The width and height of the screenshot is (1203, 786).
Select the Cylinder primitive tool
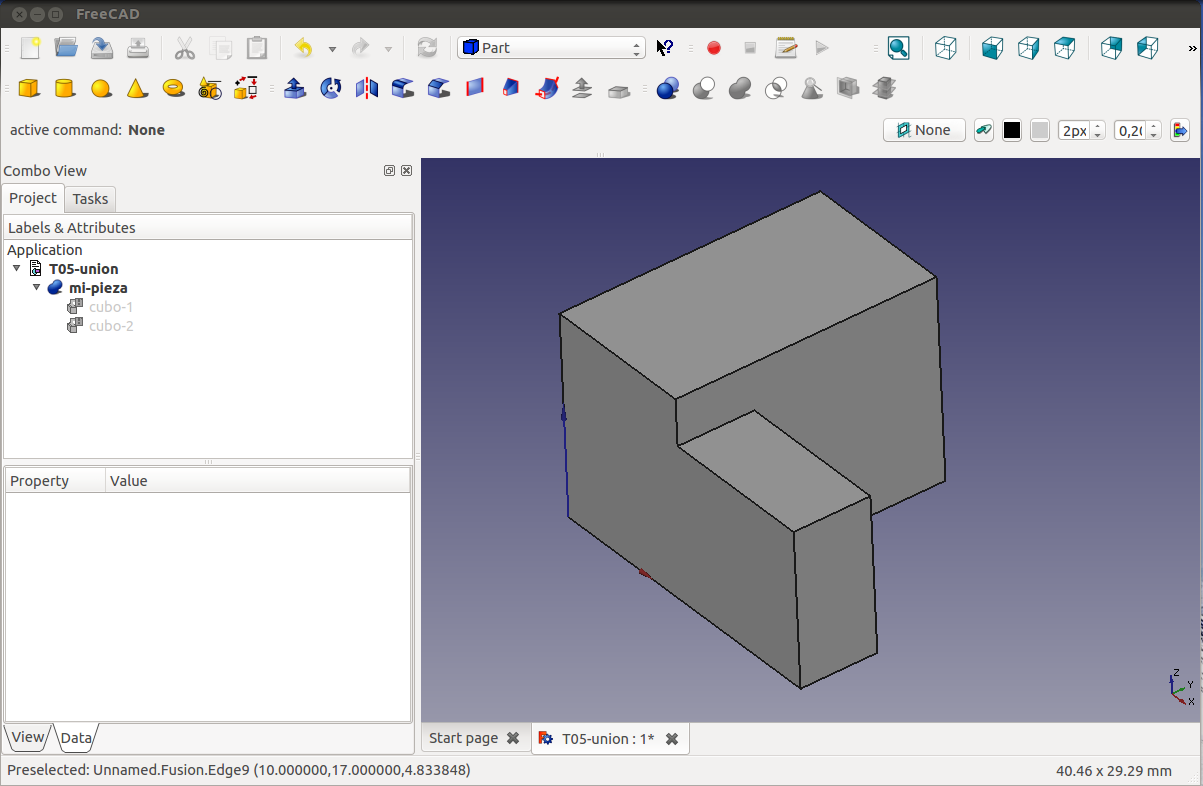pos(65,89)
